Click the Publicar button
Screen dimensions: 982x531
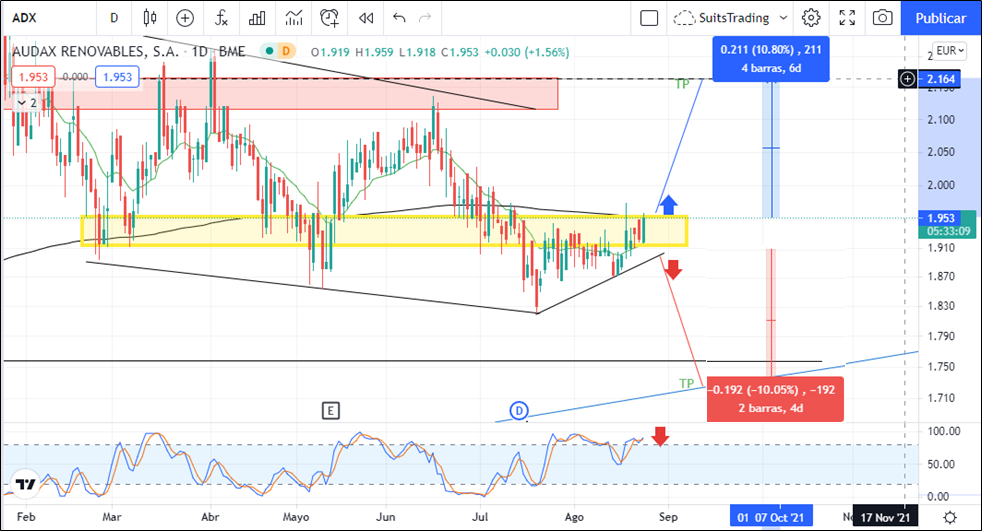pyautogui.click(x=940, y=18)
